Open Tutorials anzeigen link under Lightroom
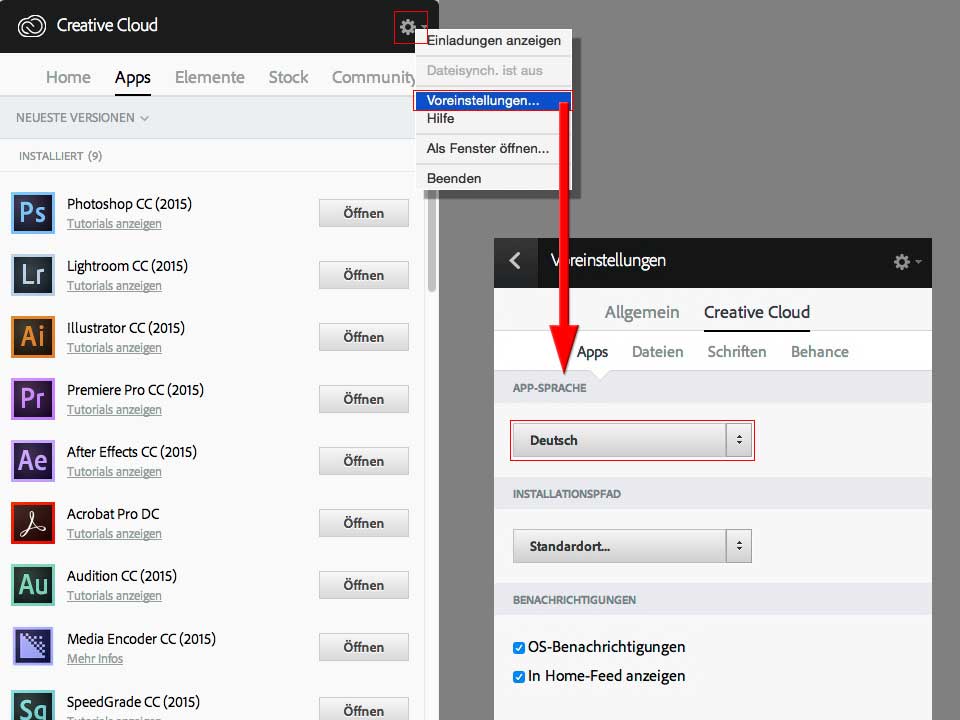The height and width of the screenshot is (720, 960). point(114,286)
